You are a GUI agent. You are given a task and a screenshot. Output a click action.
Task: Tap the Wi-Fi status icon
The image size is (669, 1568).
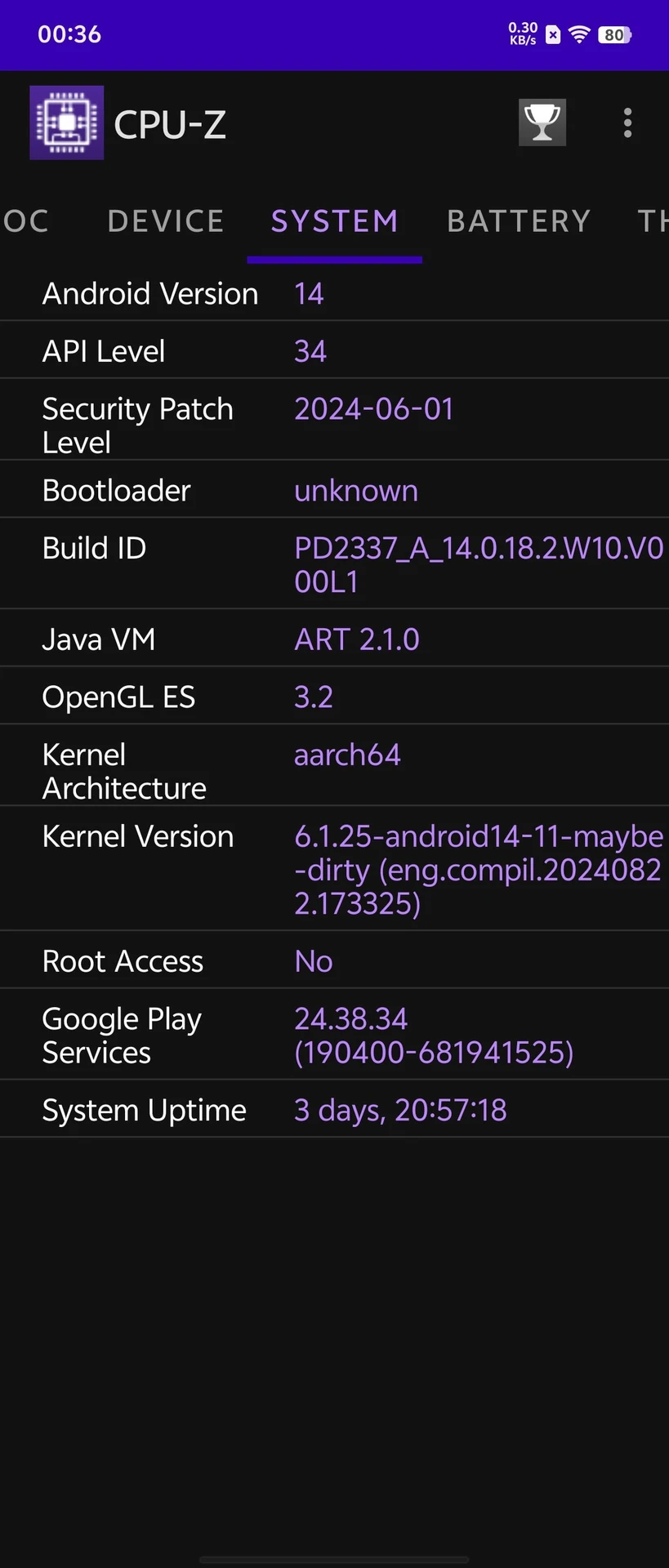[579, 34]
